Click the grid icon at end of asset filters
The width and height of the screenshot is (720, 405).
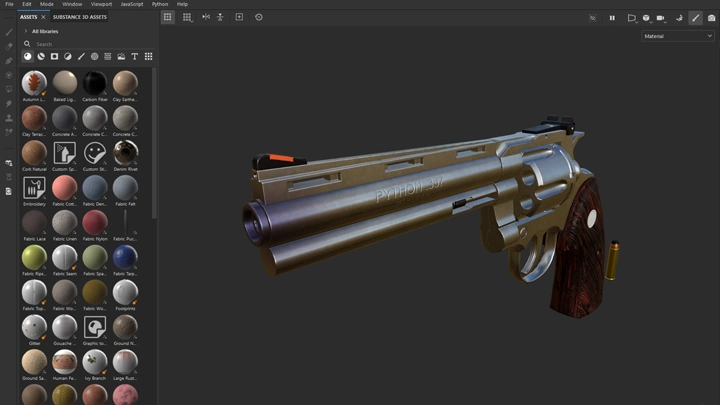click(148, 56)
